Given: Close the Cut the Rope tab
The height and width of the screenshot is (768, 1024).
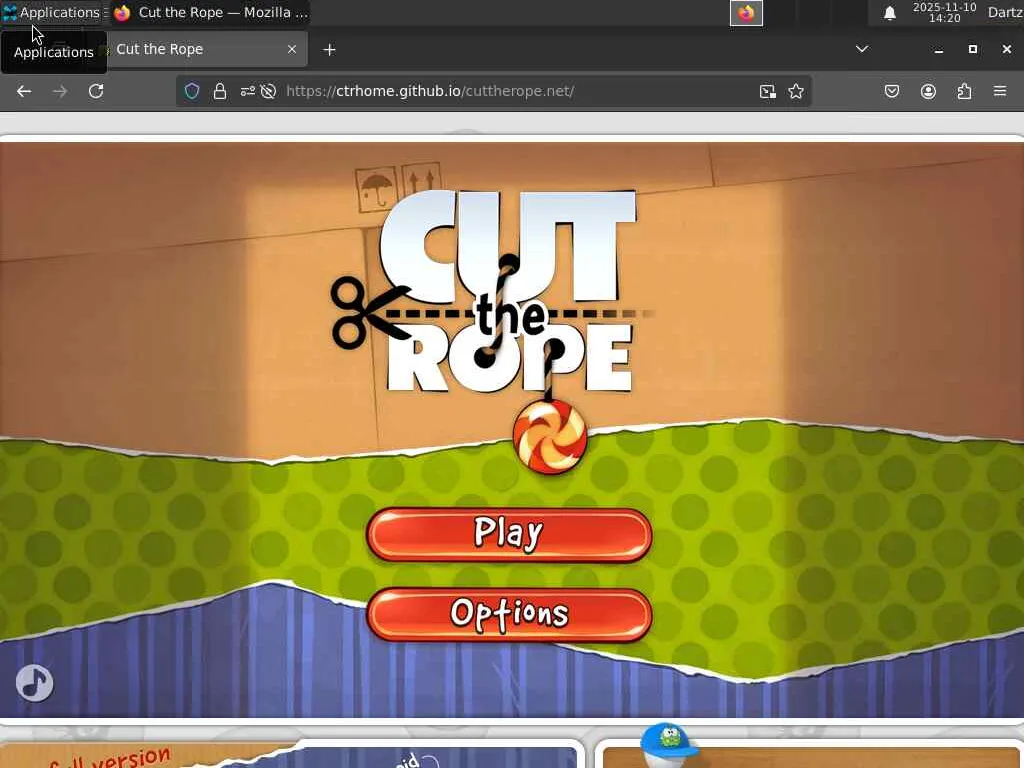Looking at the screenshot, I should click(x=292, y=50).
